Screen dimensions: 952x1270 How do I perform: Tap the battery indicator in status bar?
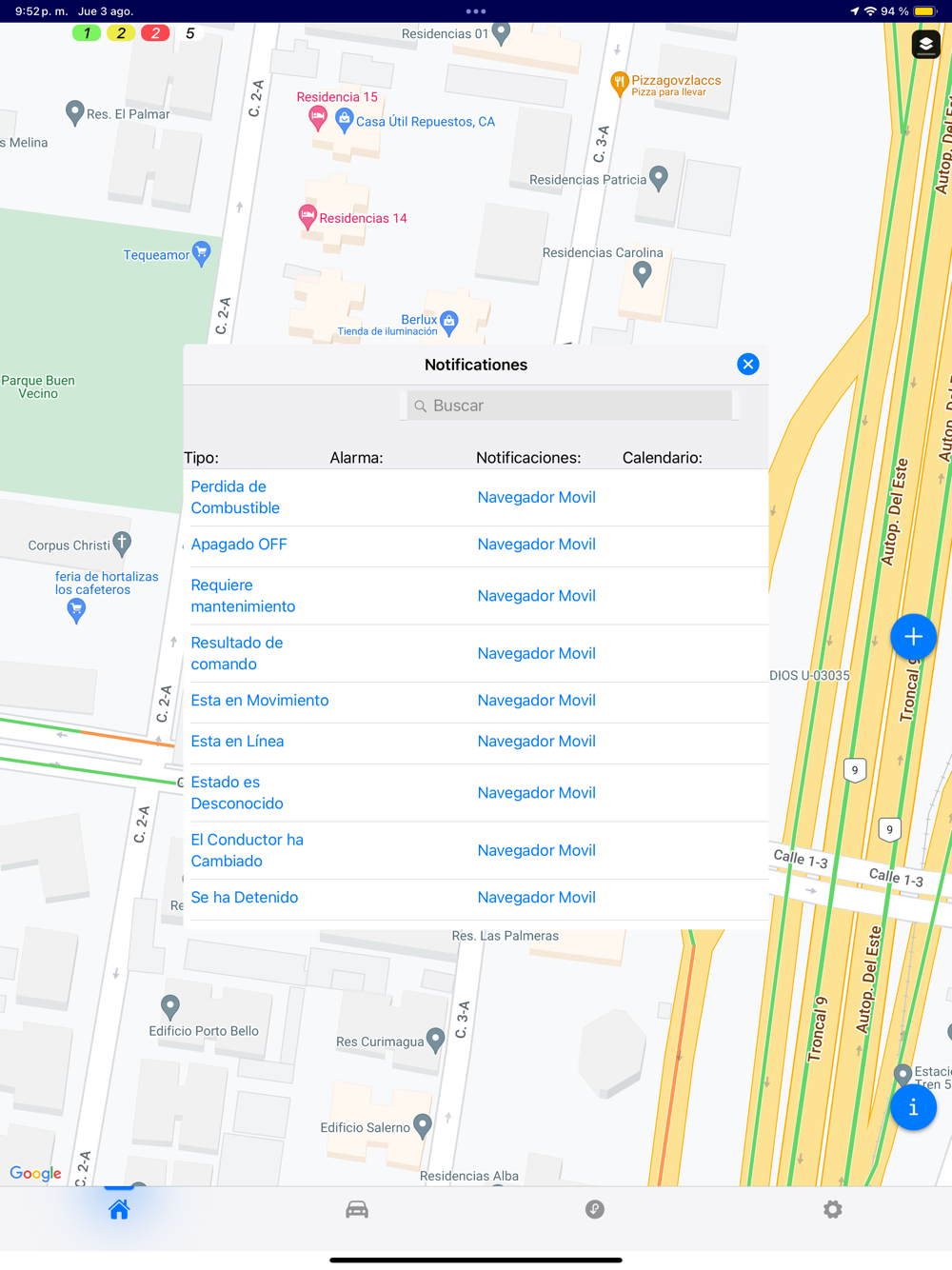924,11
